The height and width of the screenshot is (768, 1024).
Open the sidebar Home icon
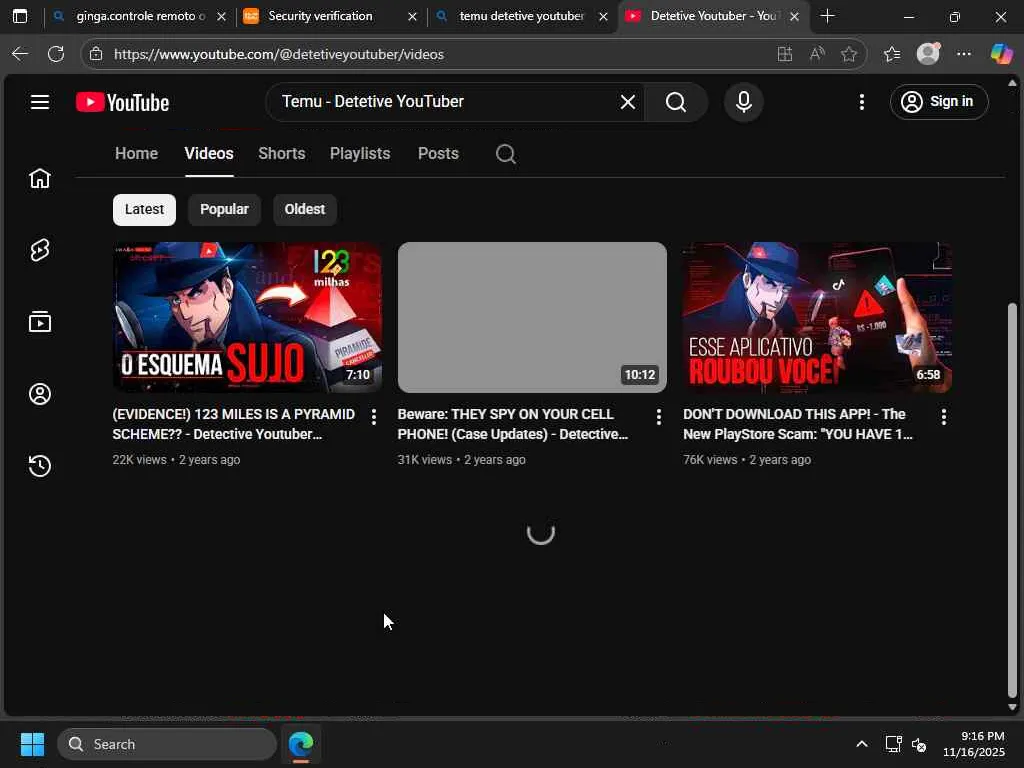pos(40,178)
